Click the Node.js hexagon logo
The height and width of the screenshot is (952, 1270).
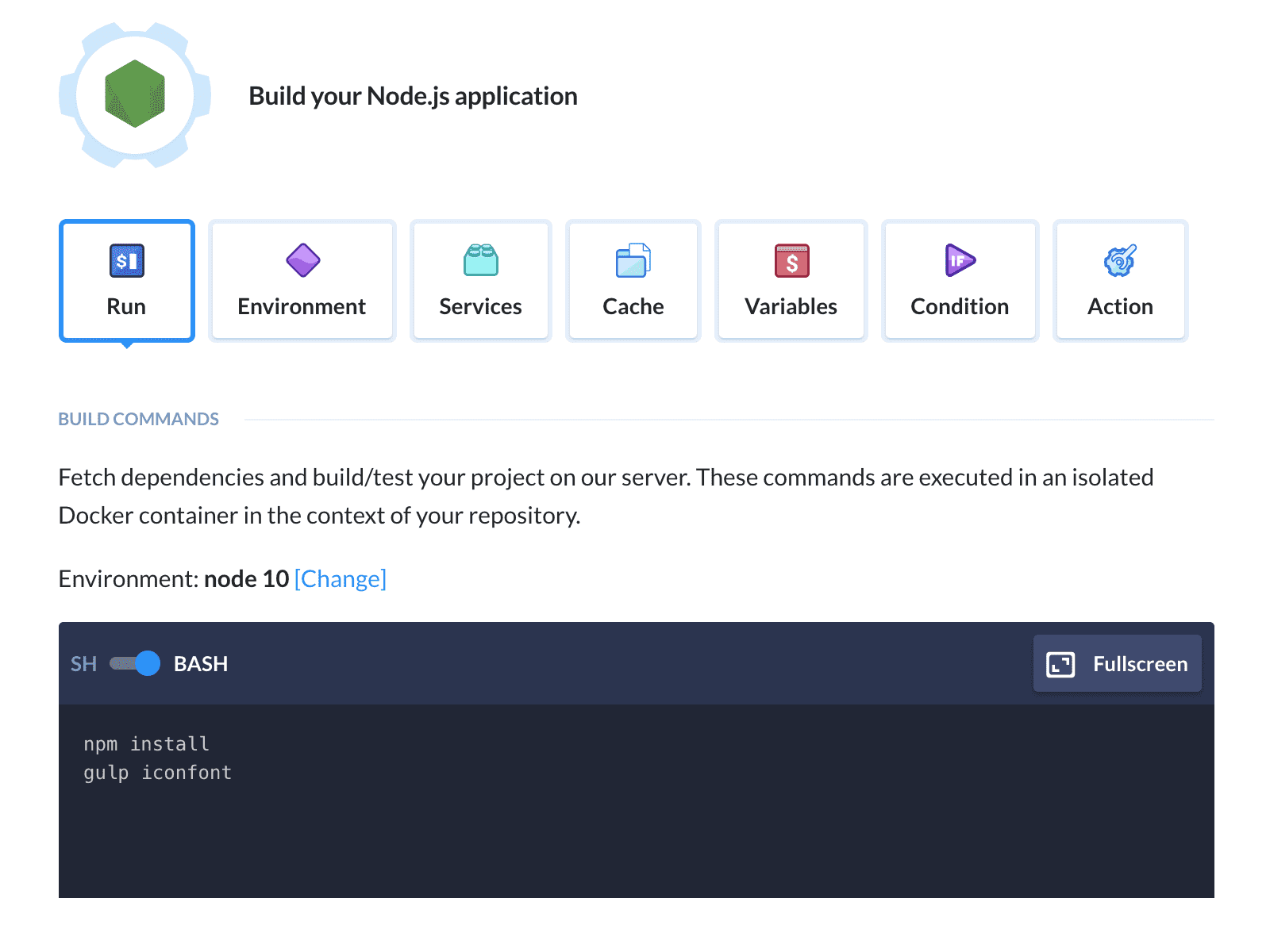click(x=135, y=94)
